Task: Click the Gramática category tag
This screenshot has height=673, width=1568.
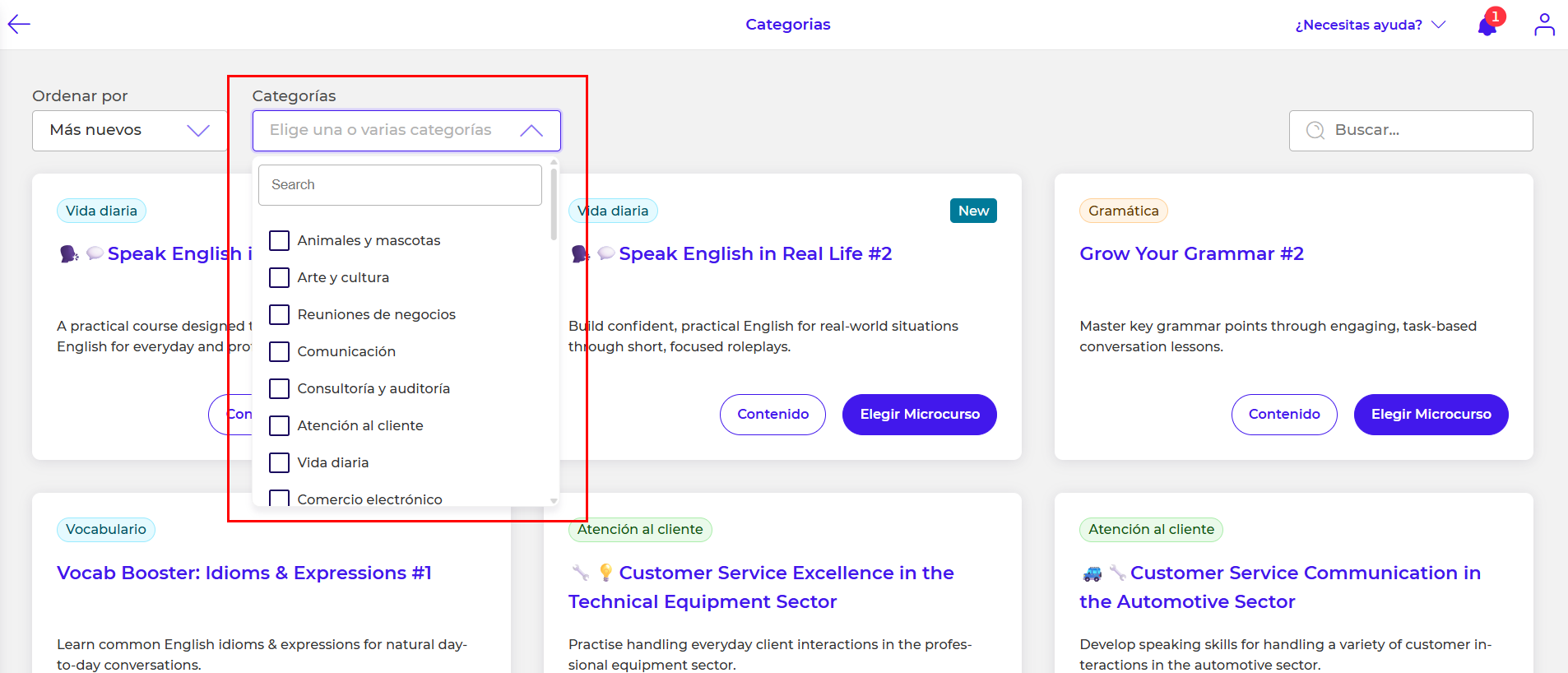Action: pos(1123,211)
